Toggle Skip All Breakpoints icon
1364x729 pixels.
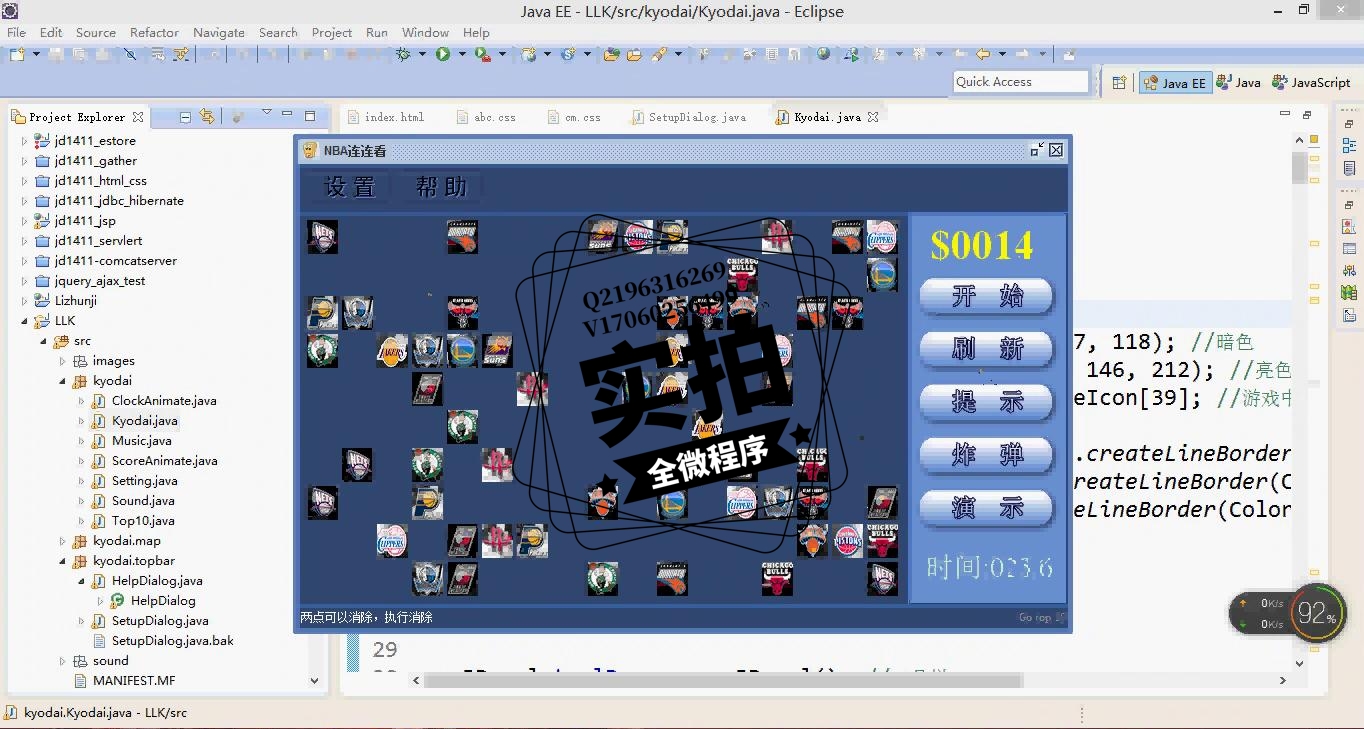tap(130, 54)
